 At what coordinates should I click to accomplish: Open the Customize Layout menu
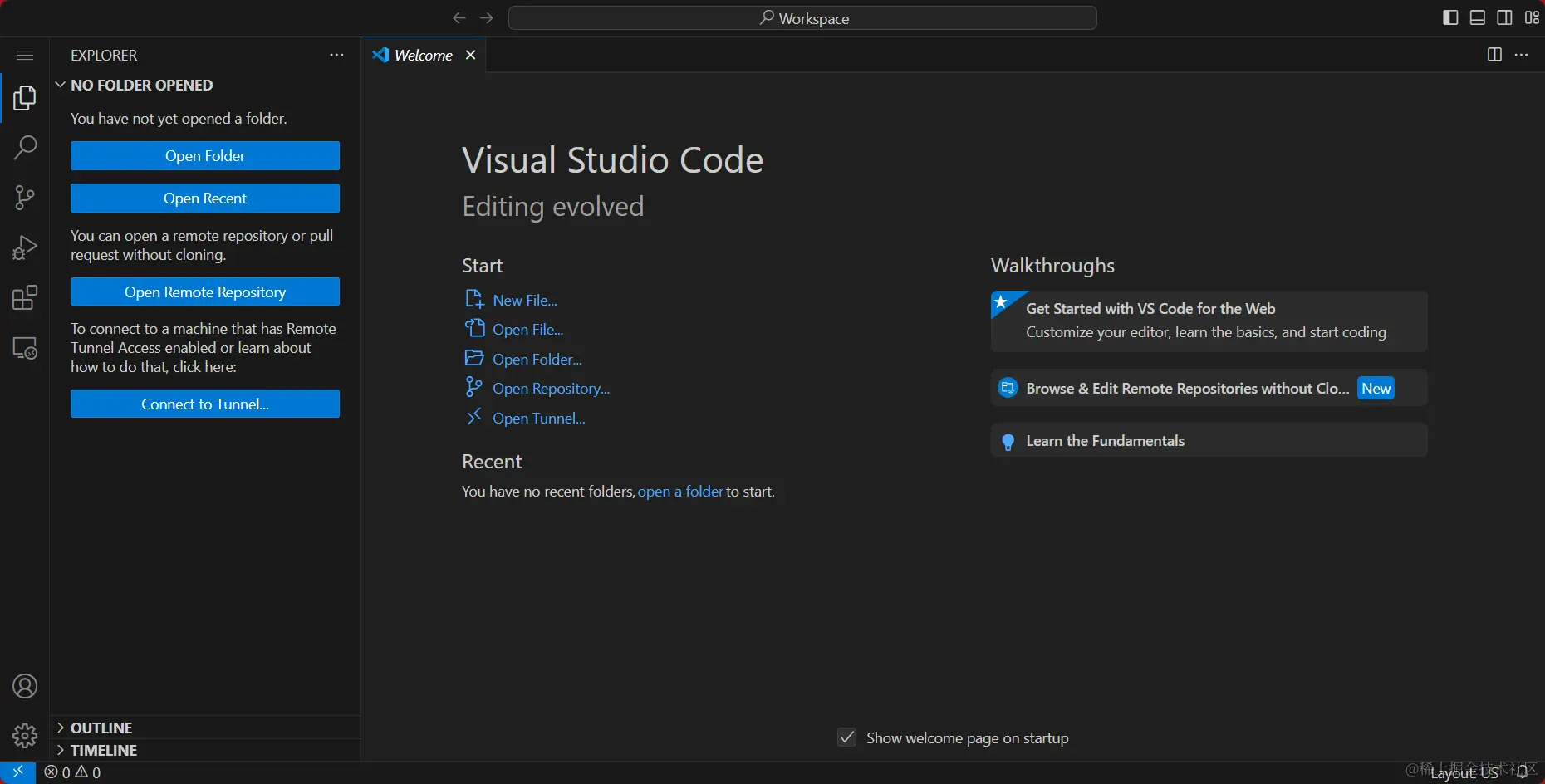point(1532,18)
